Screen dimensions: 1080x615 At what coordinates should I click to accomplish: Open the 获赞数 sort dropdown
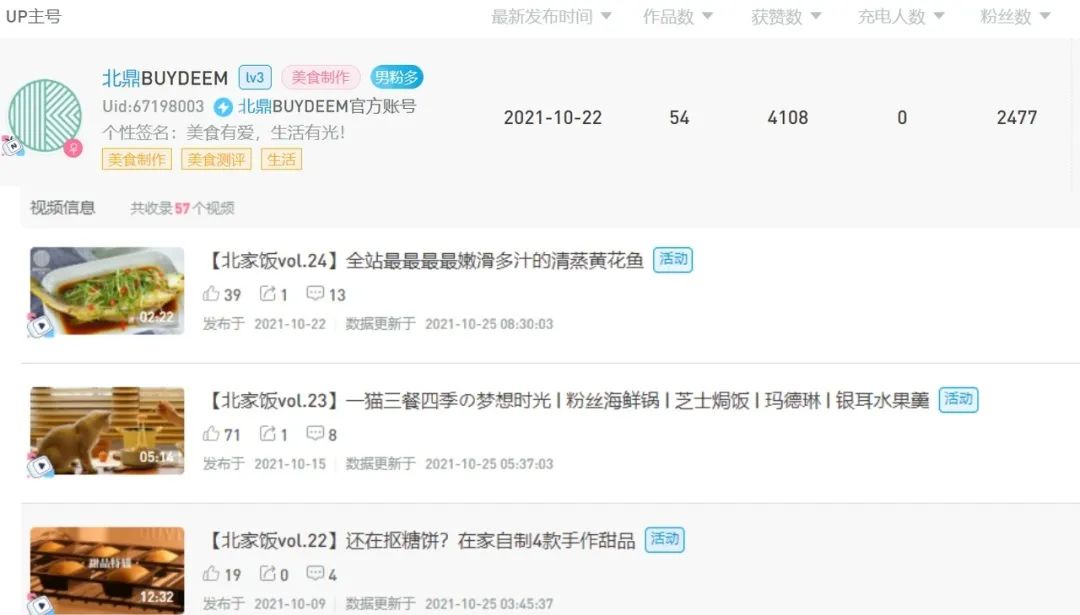click(x=786, y=16)
